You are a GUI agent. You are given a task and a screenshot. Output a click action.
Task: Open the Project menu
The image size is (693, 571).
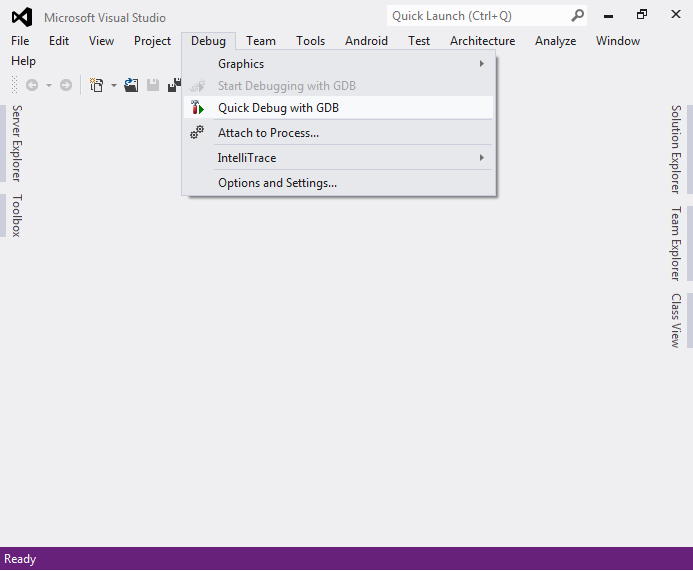coord(152,41)
